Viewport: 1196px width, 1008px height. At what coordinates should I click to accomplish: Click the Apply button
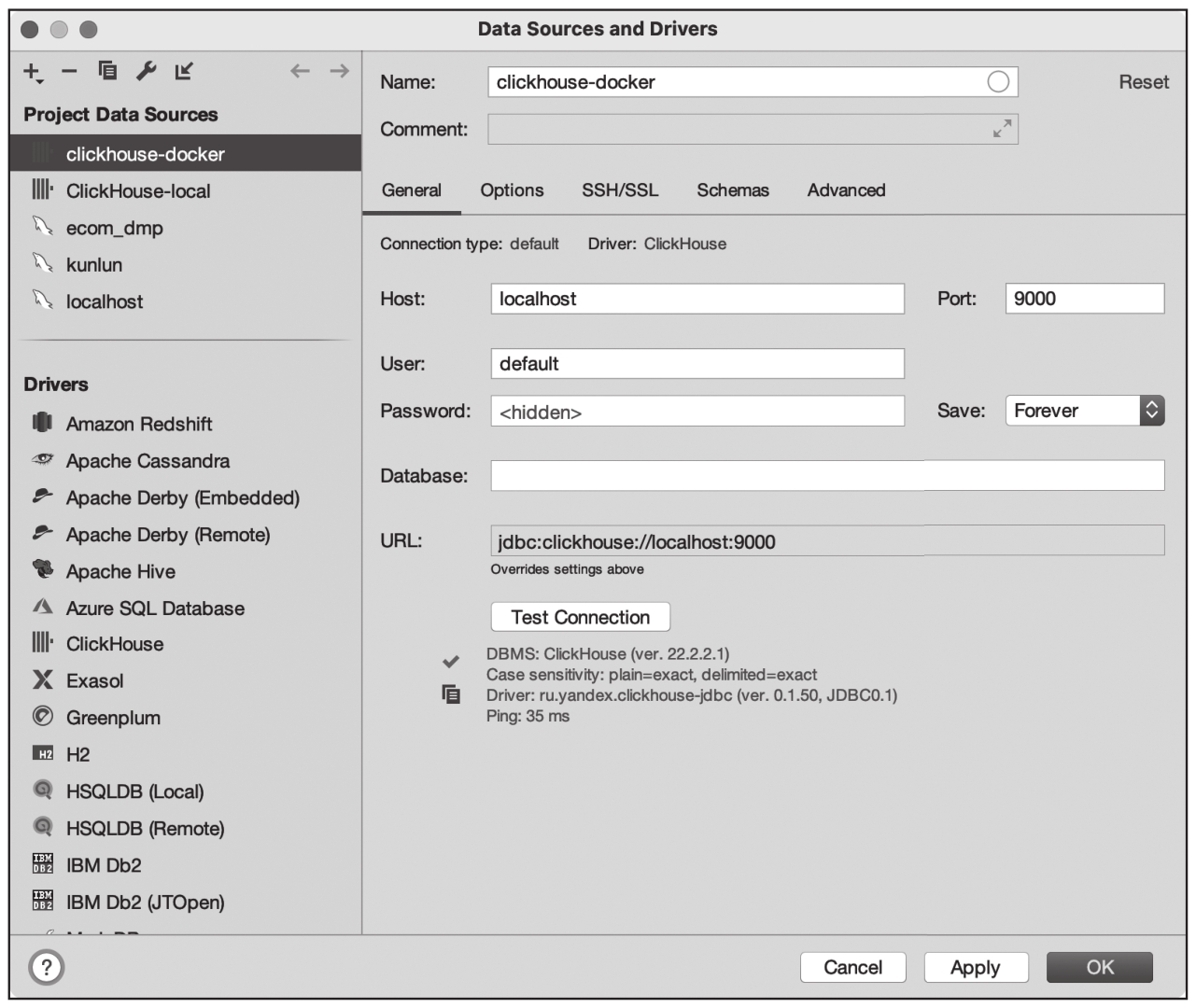pos(976,967)
